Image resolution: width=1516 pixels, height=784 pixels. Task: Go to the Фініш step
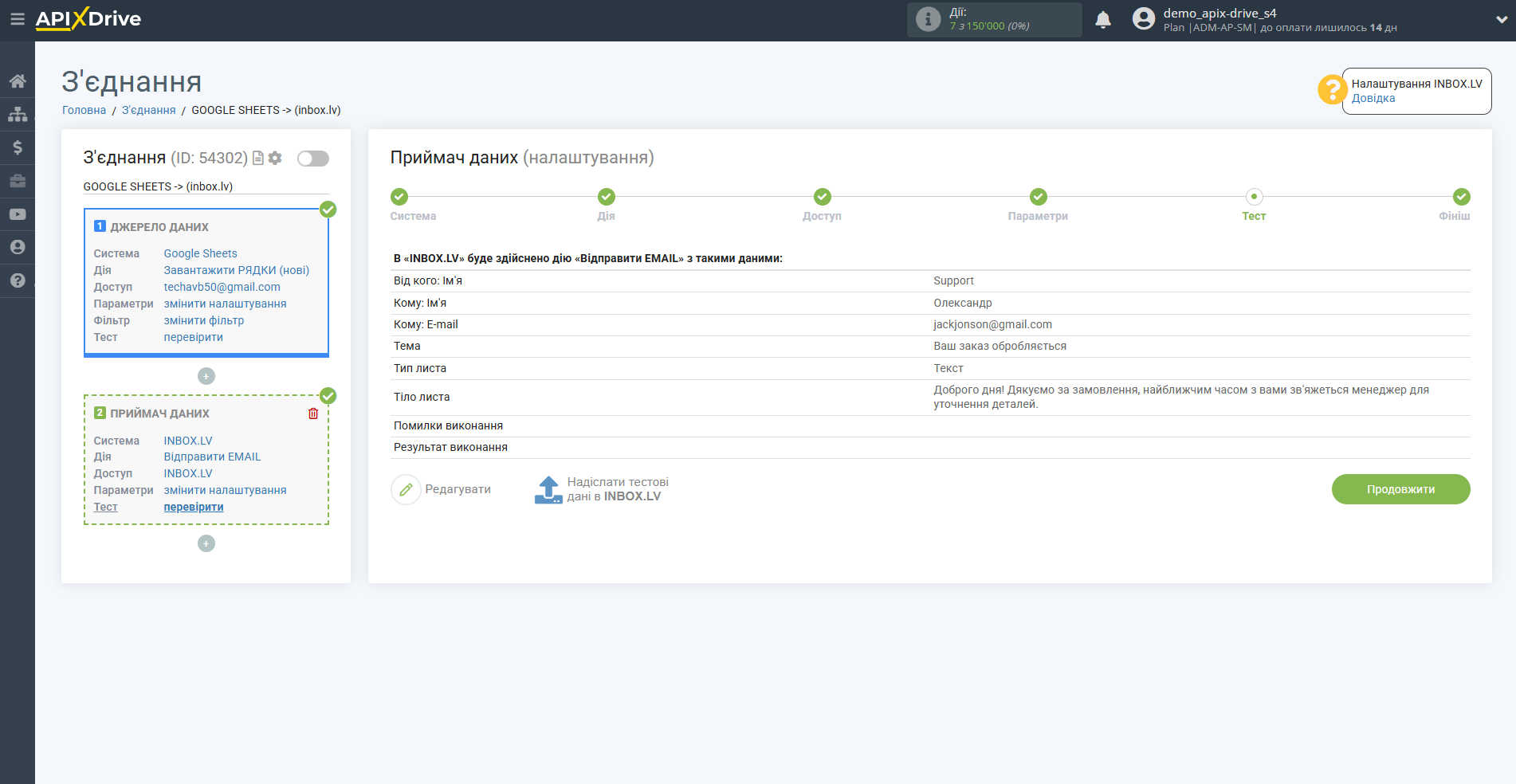pyautogui.click(x=1462, y=197)
